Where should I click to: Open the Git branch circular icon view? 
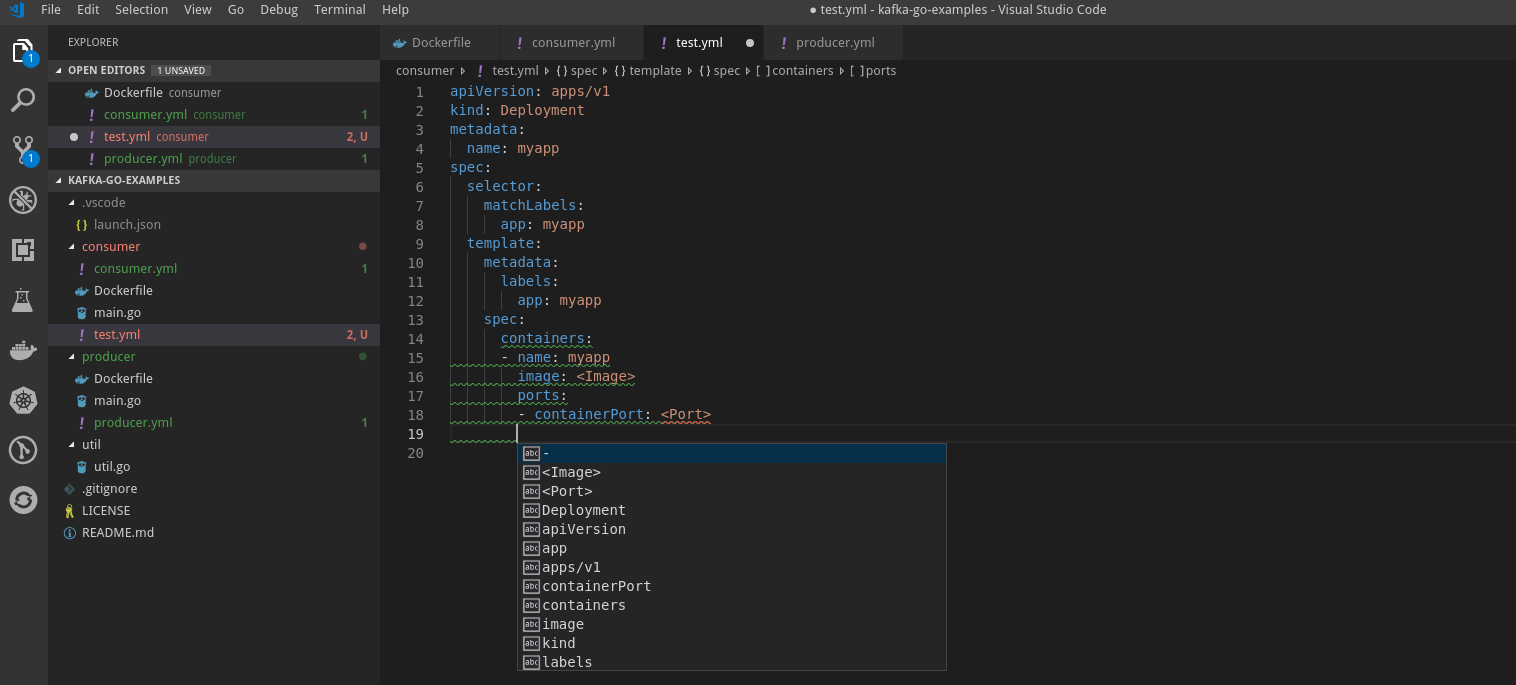click(x=23, y=450)
